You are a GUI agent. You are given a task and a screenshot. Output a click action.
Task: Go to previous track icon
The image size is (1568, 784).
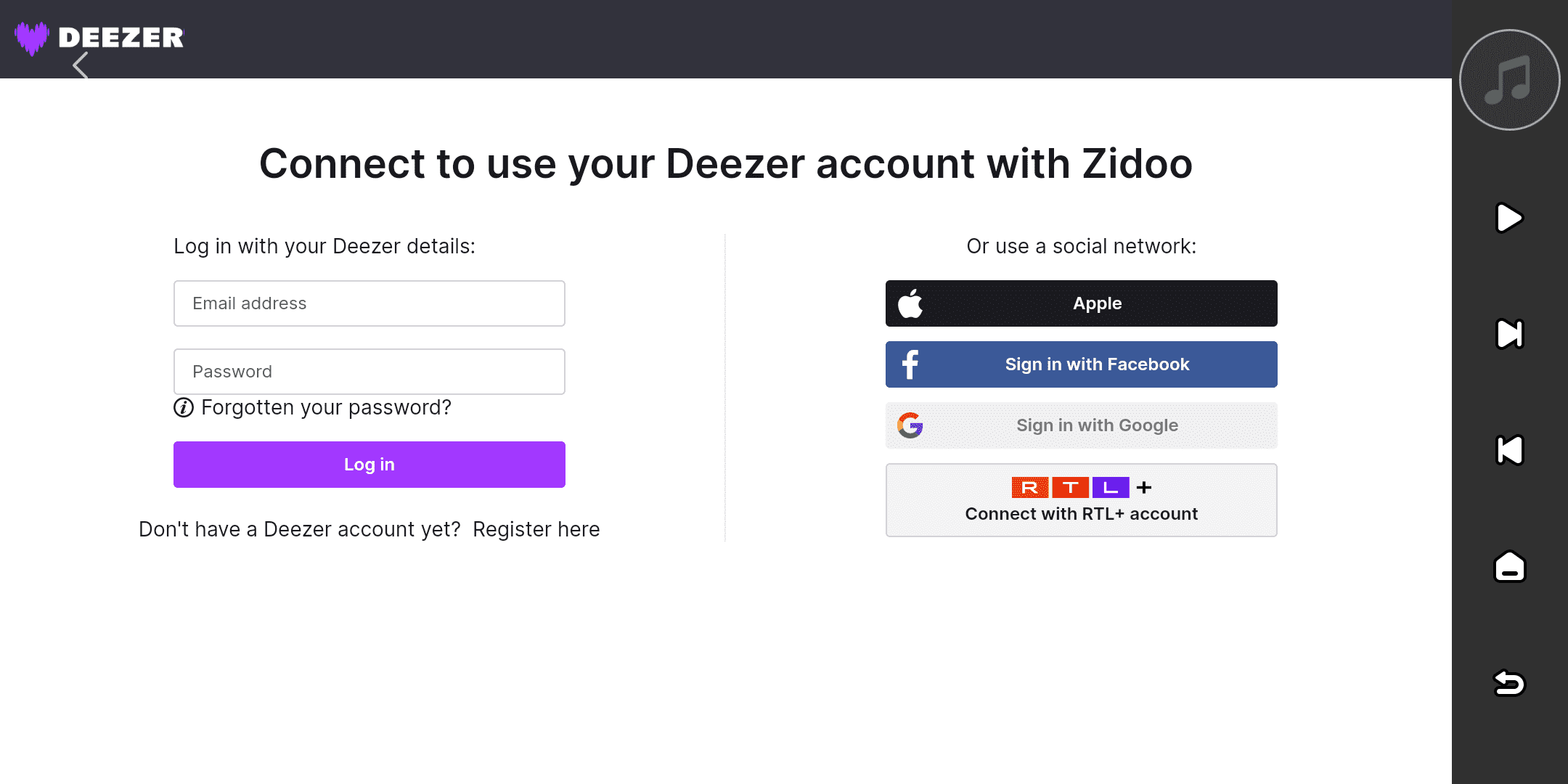point(1509,450)
